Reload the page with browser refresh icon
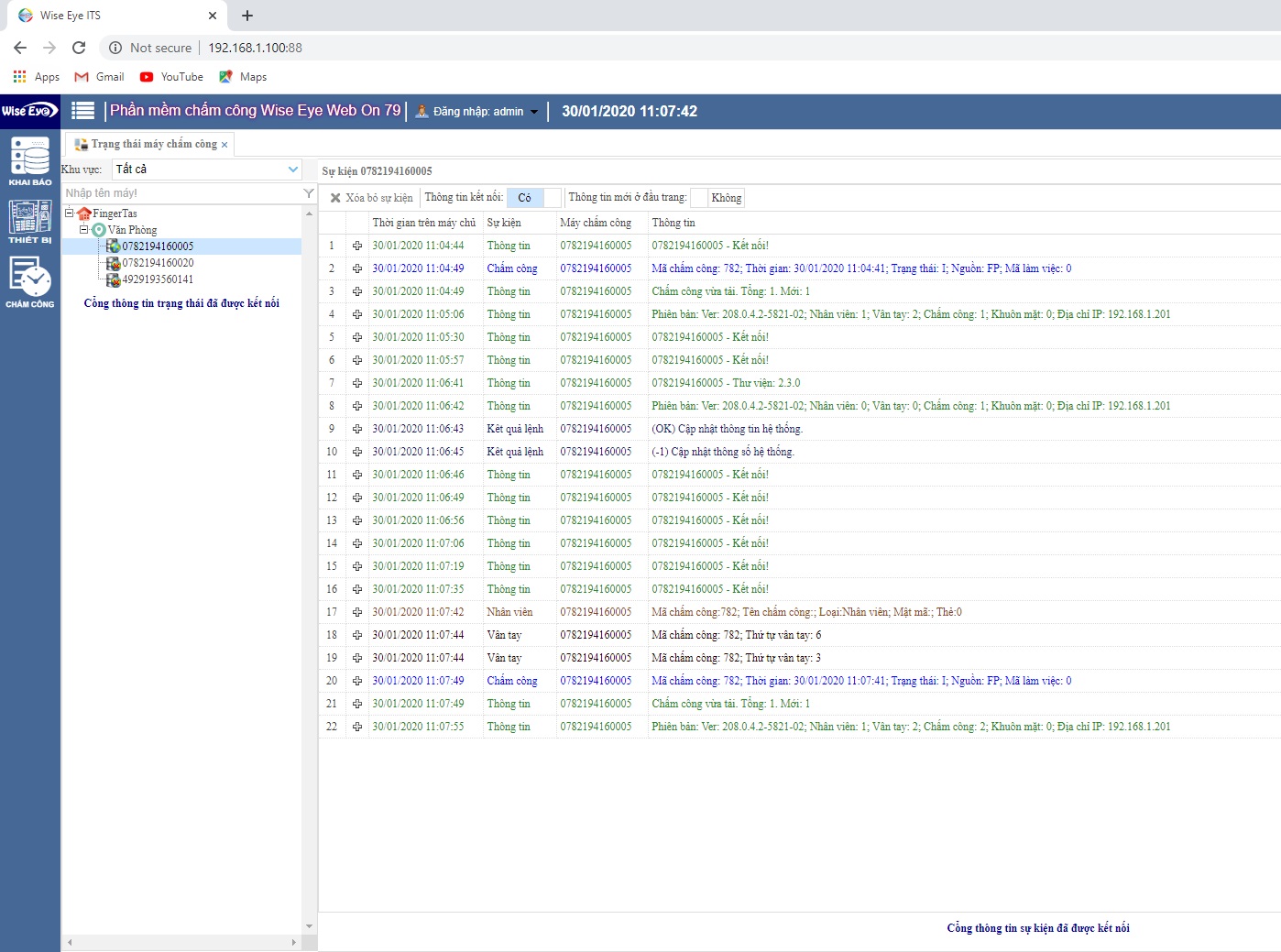 79,48
